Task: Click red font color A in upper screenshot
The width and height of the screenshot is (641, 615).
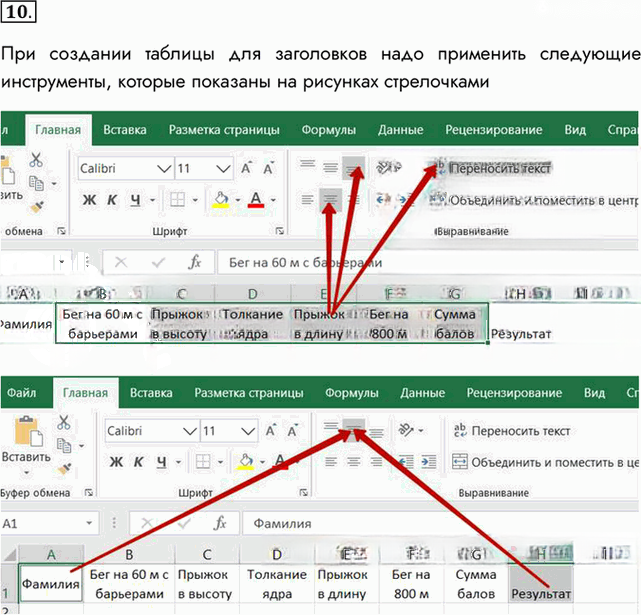Action: [256, 200]
